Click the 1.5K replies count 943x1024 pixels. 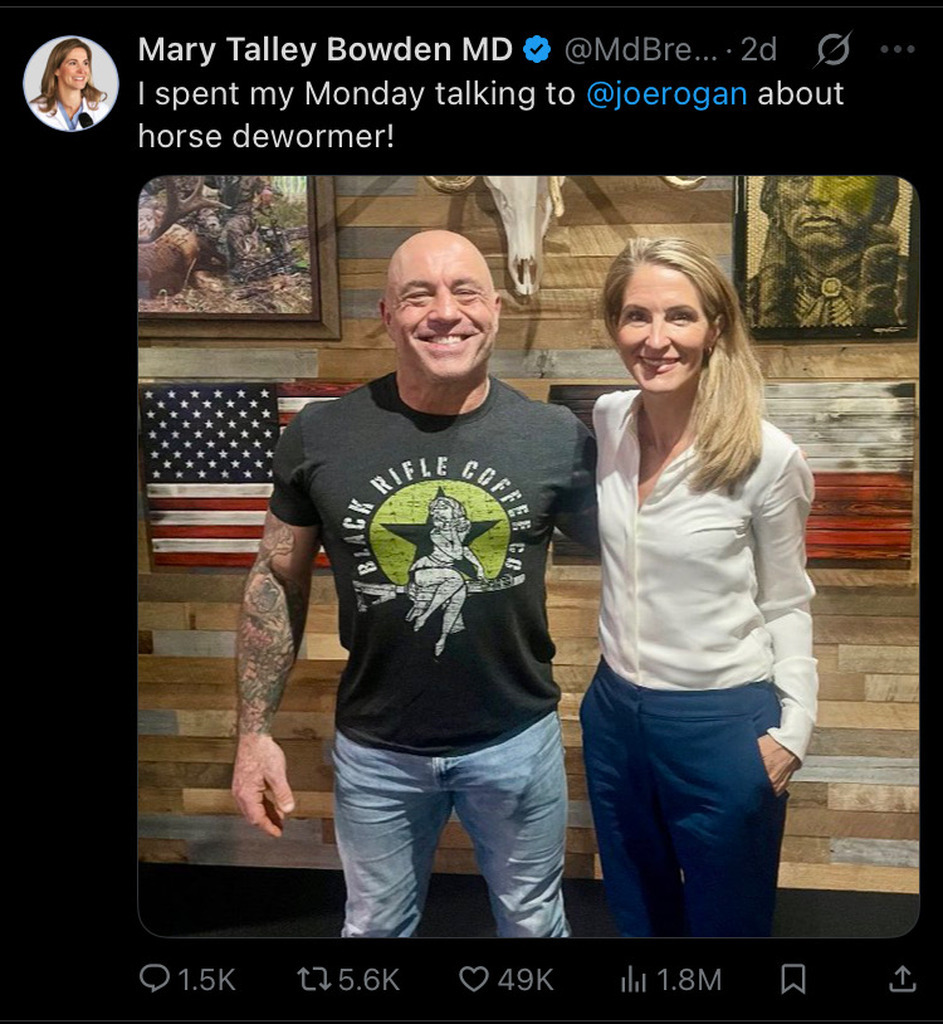tap(206, 979)
